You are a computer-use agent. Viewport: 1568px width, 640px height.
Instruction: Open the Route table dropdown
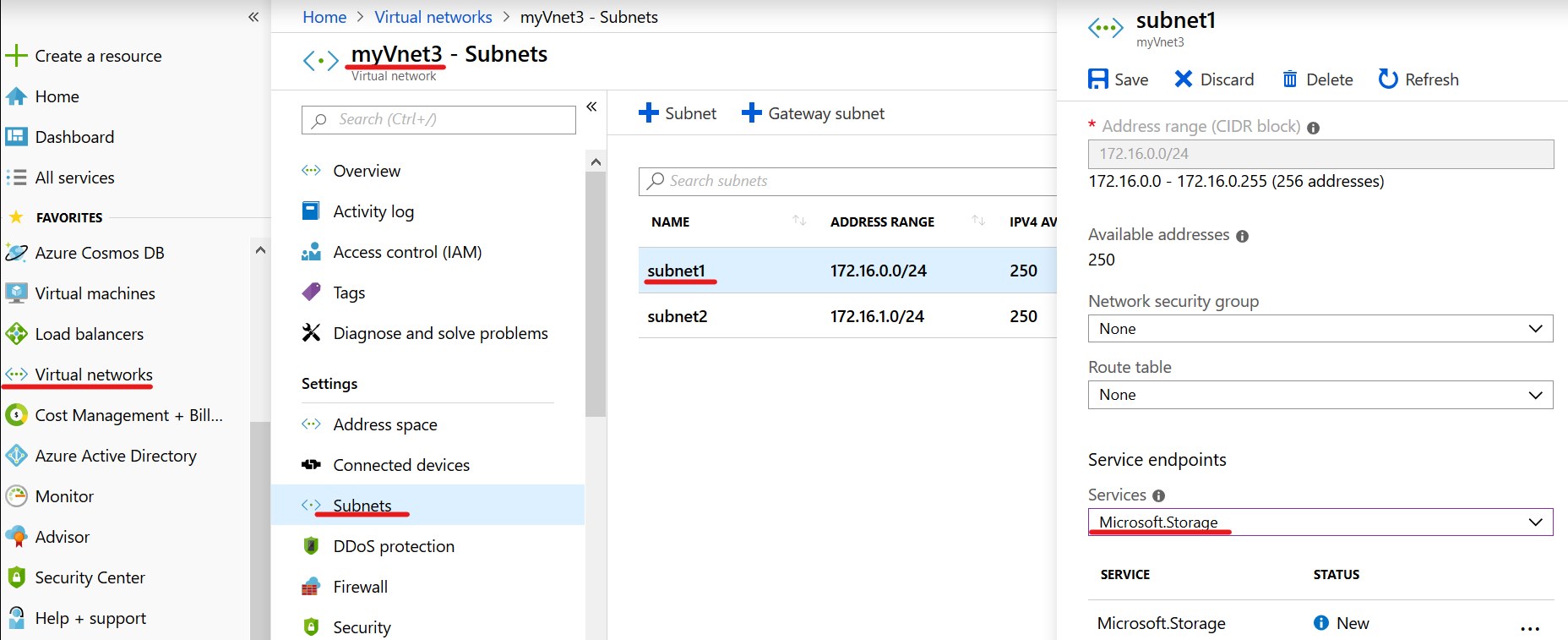1320,395
